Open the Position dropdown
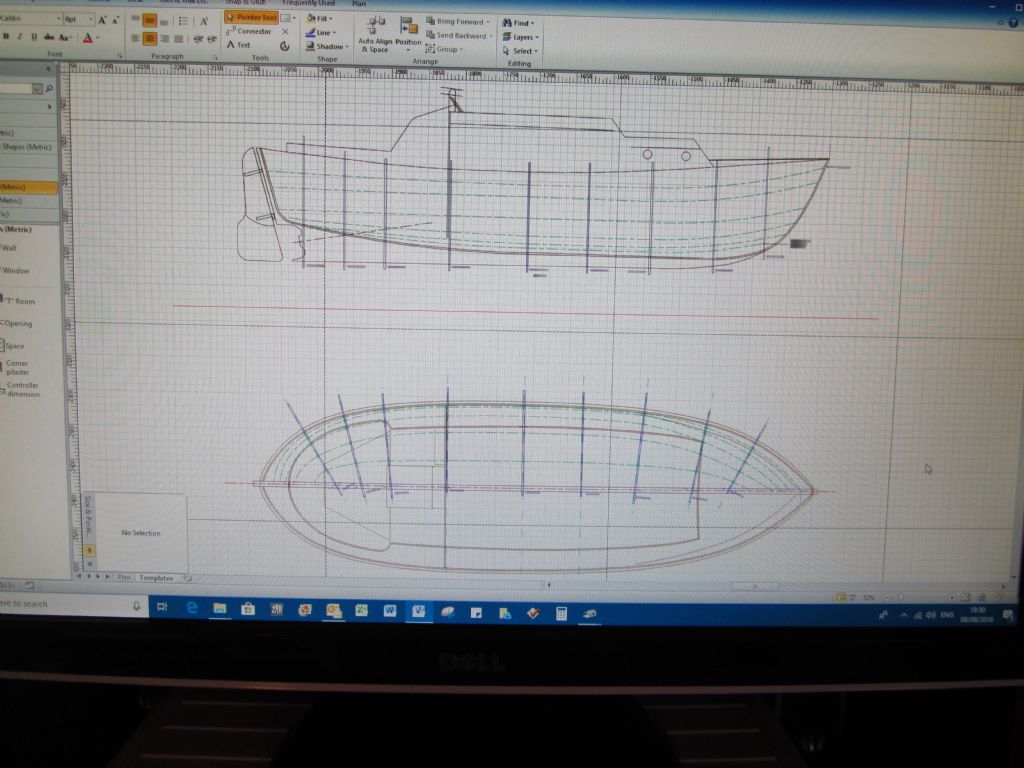This screenshot has height=768, width=1024. tap(408, 36)
